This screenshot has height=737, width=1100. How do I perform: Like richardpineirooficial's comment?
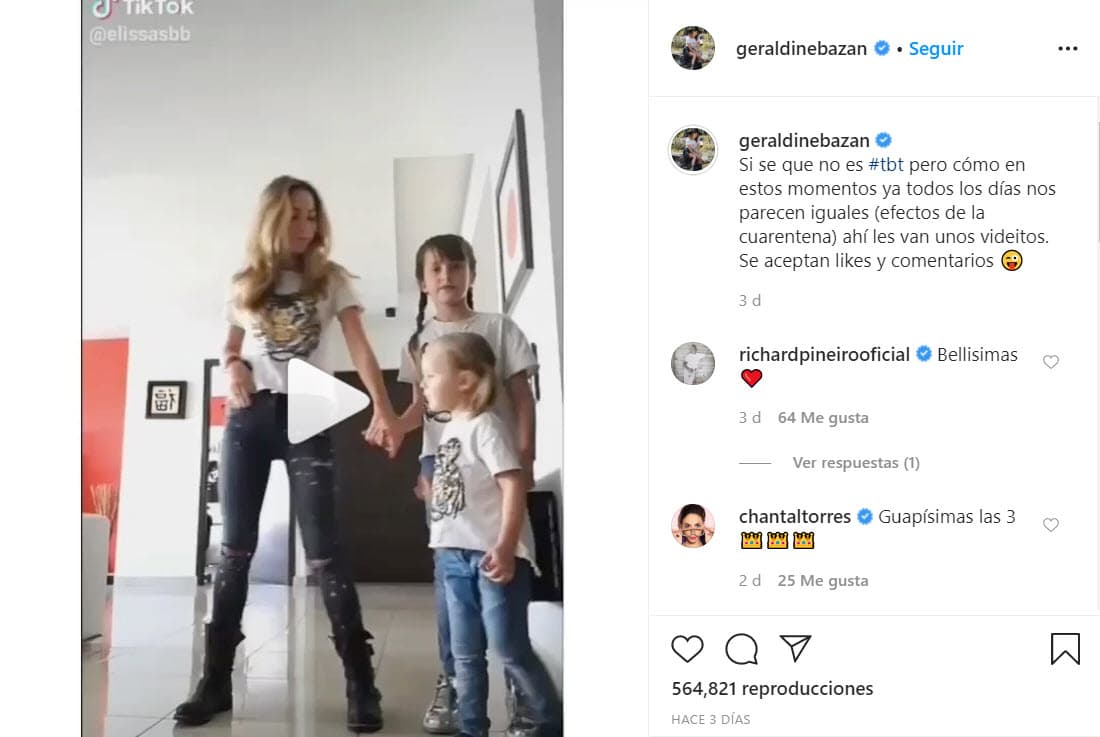coord(1050,362)
